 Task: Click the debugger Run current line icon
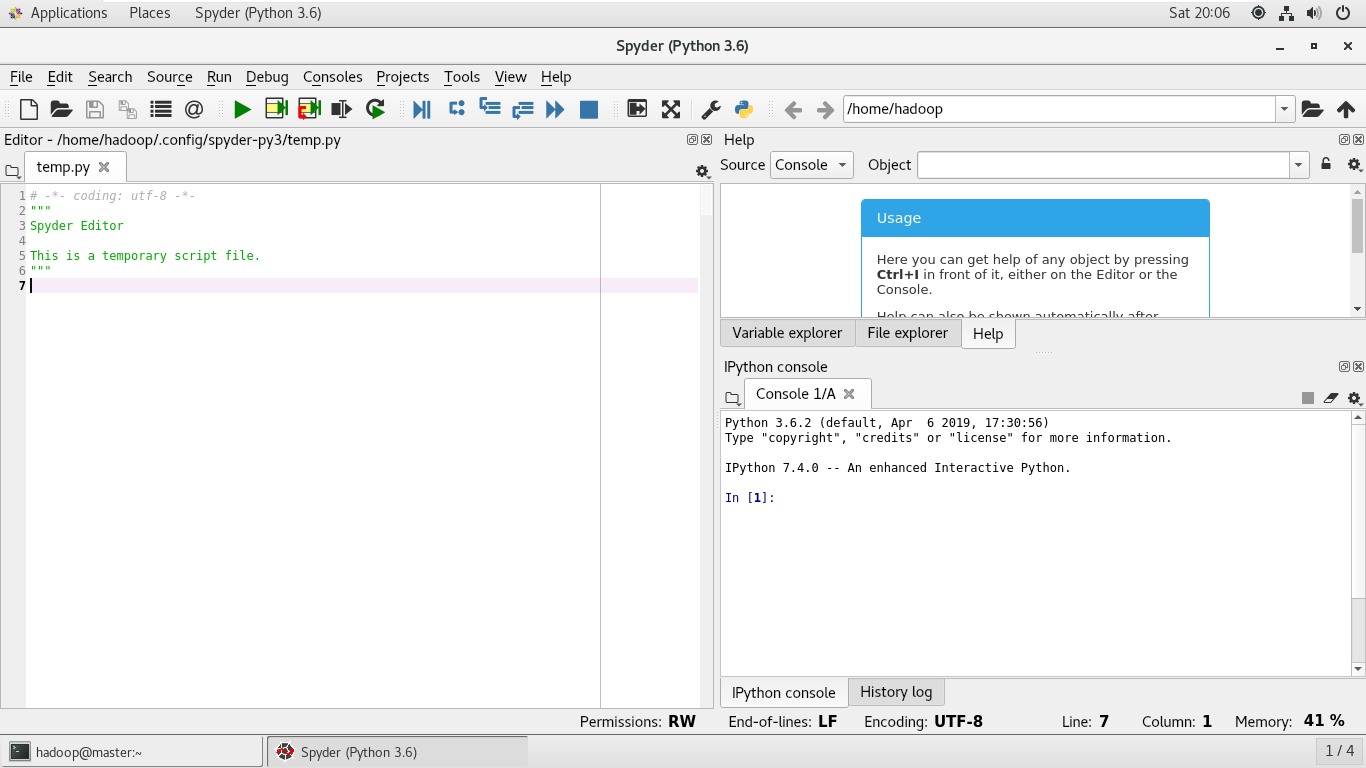(456, 108)
